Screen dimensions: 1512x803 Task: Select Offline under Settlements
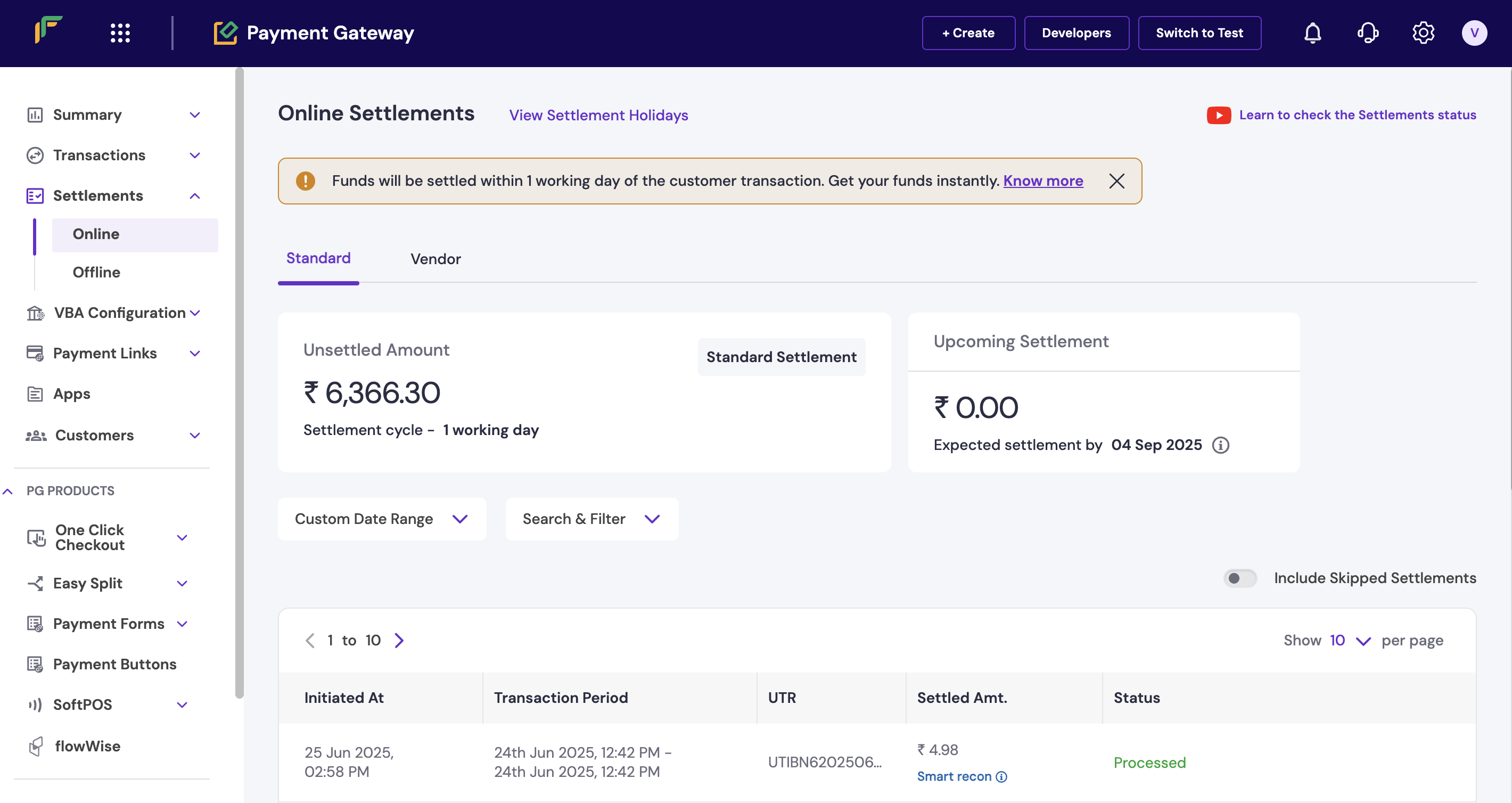pos(96,272)
